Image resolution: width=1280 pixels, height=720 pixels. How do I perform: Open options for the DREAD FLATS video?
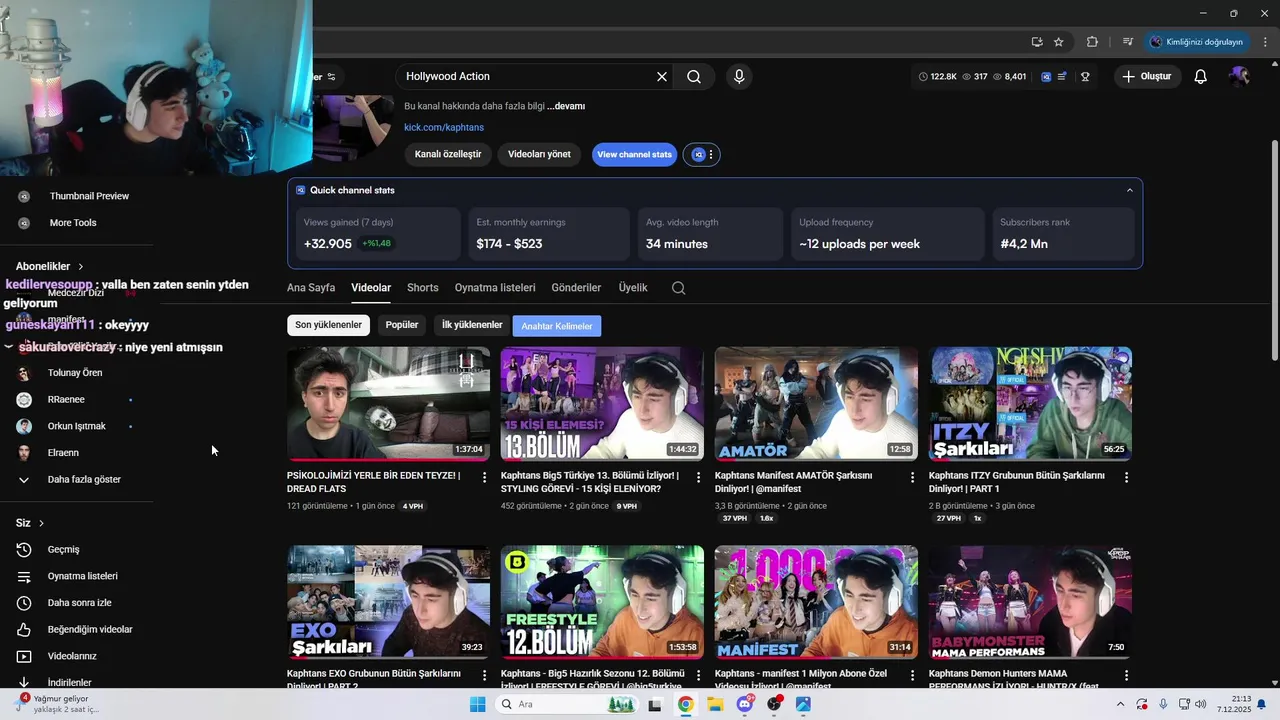coord(484,478)
